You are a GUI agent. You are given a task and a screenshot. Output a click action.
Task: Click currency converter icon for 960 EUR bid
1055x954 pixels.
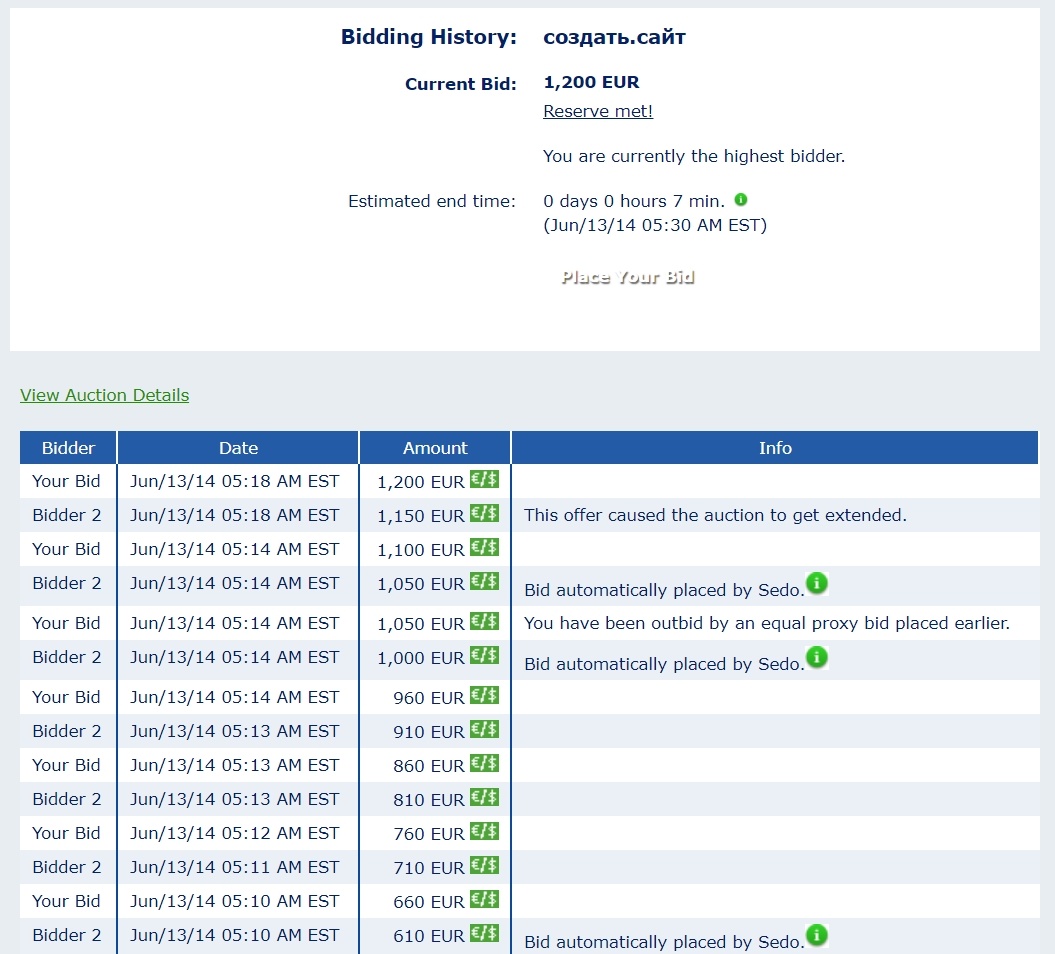pyautogui.click(x=484, y=696)
